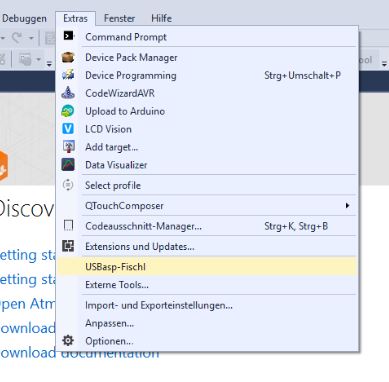Open Codeausschnitt-Manager... entry
Screen dimensions: 389x382
207,226
